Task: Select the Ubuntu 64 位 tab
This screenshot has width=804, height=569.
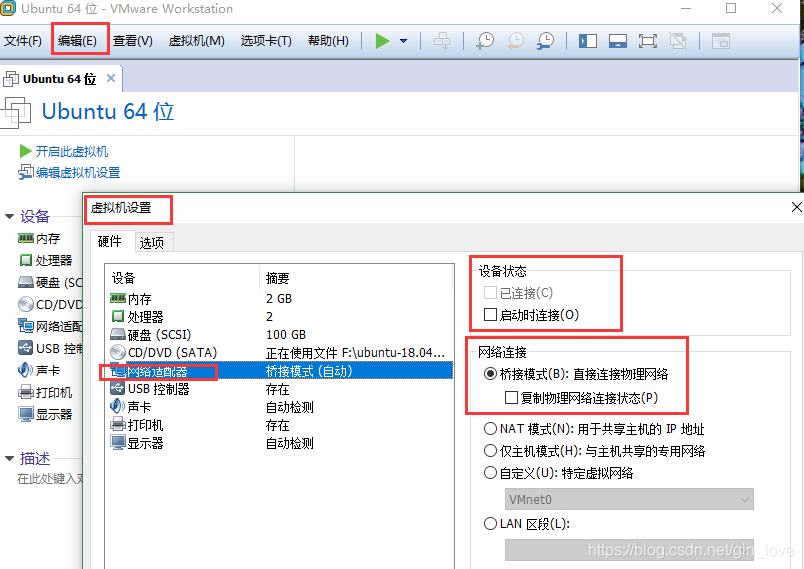Action: [59, 79]
